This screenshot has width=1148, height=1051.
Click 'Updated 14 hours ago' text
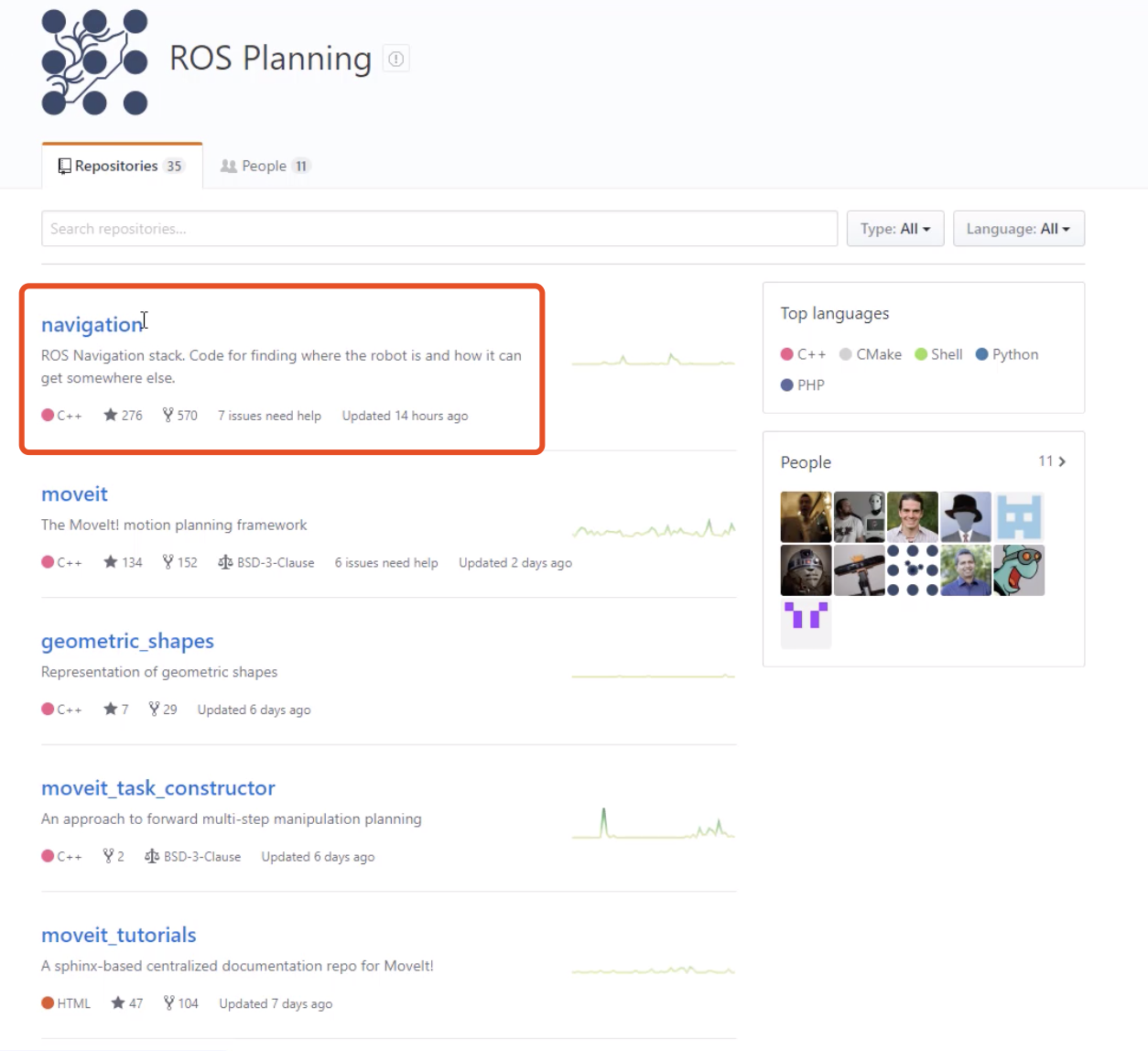pos(405,416)
